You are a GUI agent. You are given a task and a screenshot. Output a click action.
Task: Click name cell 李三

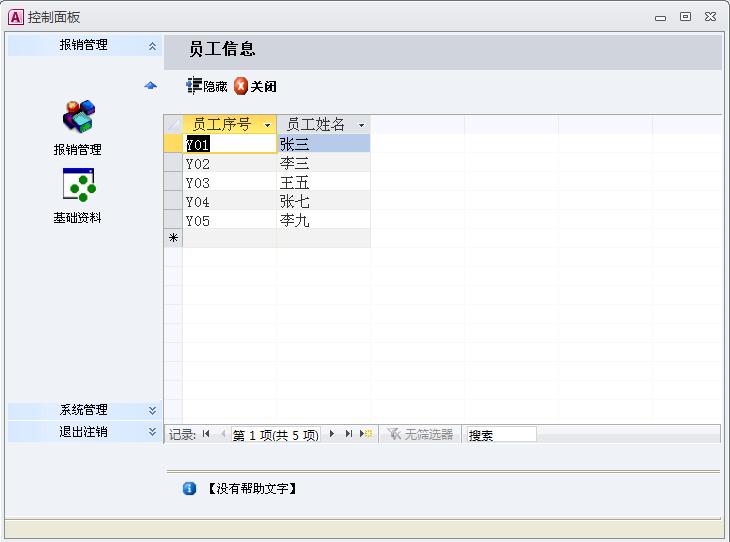324,163
